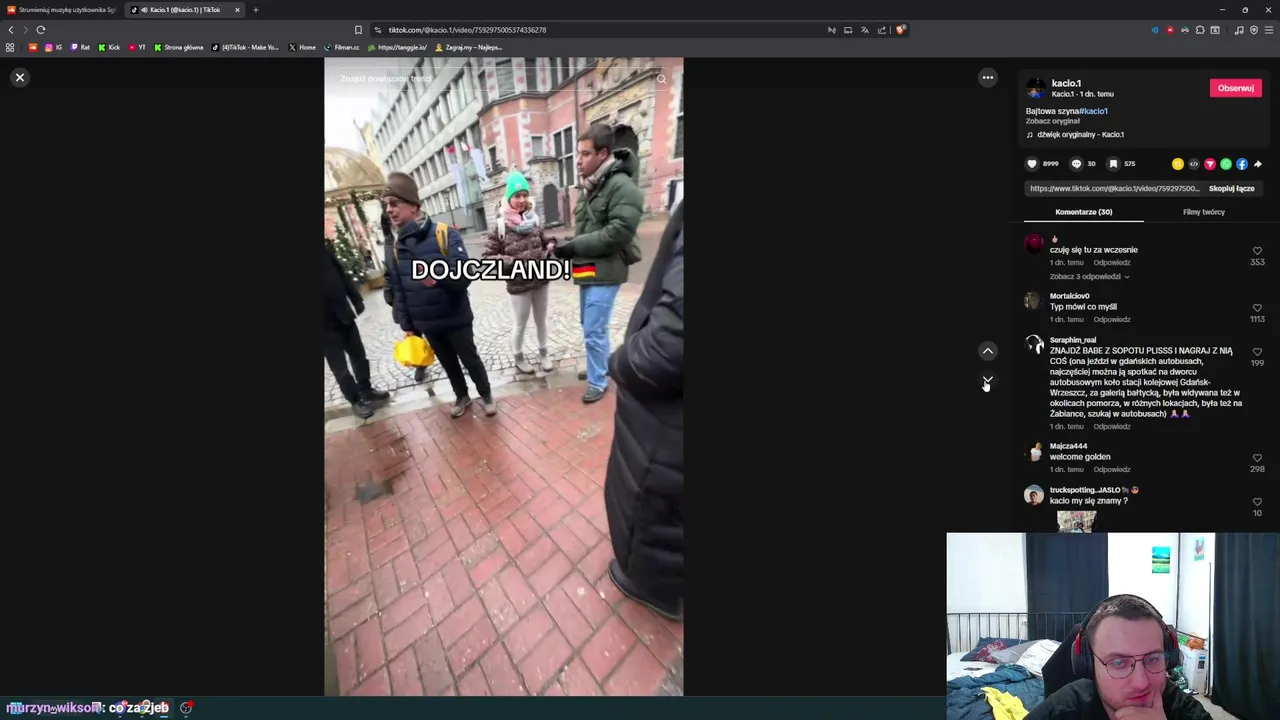Open Mortalciov0 commenter profile name
Image resolution: width=1280 pixels, height=720 pixels.
[1069, 296]
